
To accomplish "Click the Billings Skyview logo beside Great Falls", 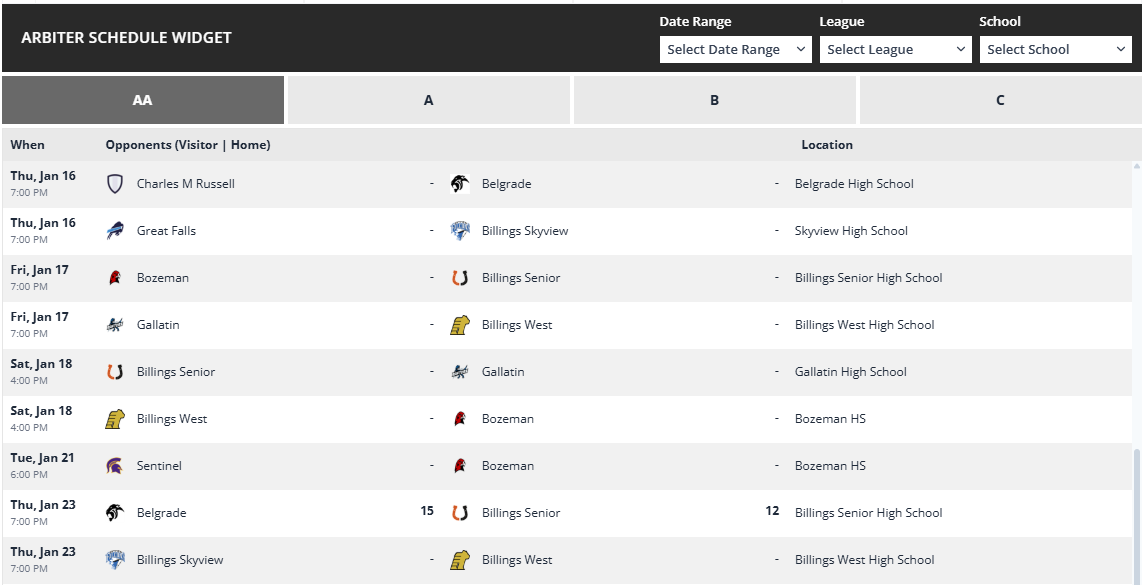I will (x=460, y=230).
